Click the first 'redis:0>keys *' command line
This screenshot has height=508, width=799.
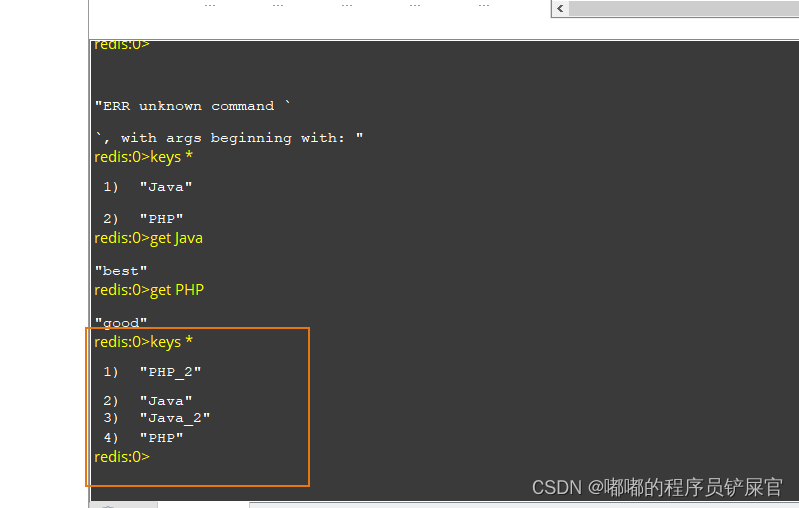[143, 157]
